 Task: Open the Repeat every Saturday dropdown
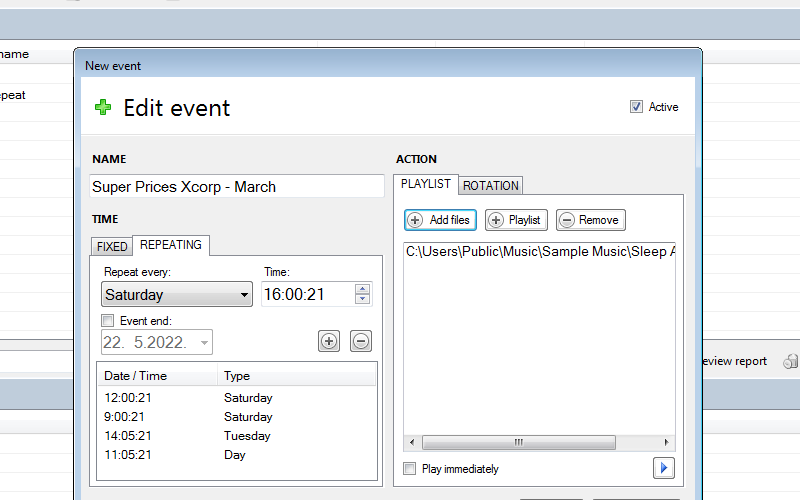click(177, 294)
